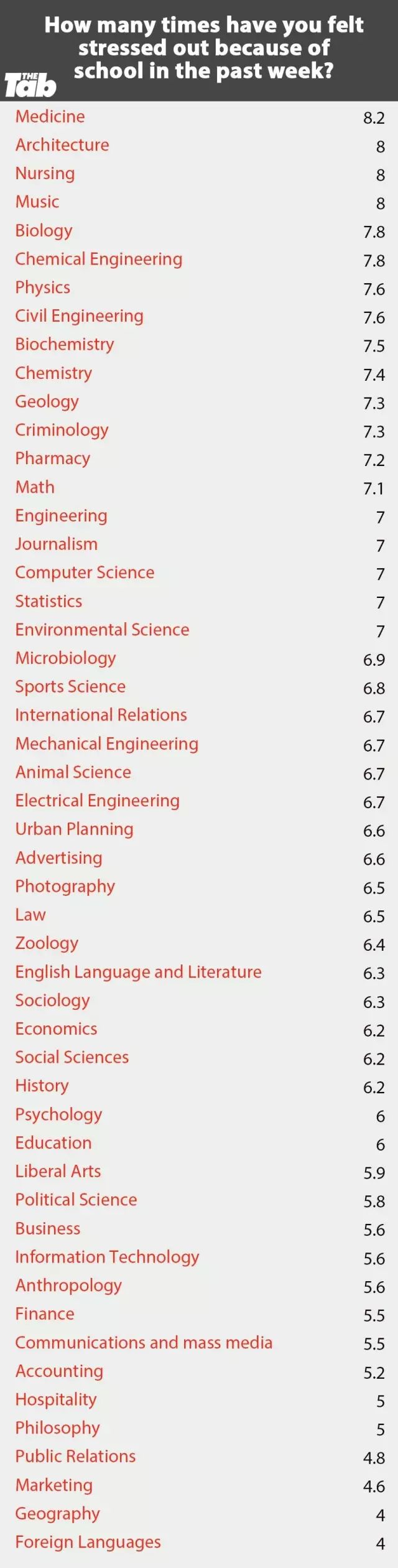Viewport: 398px width, 1568px height.
Task: Select the International Relations label
Action: (x=101, y=715)
